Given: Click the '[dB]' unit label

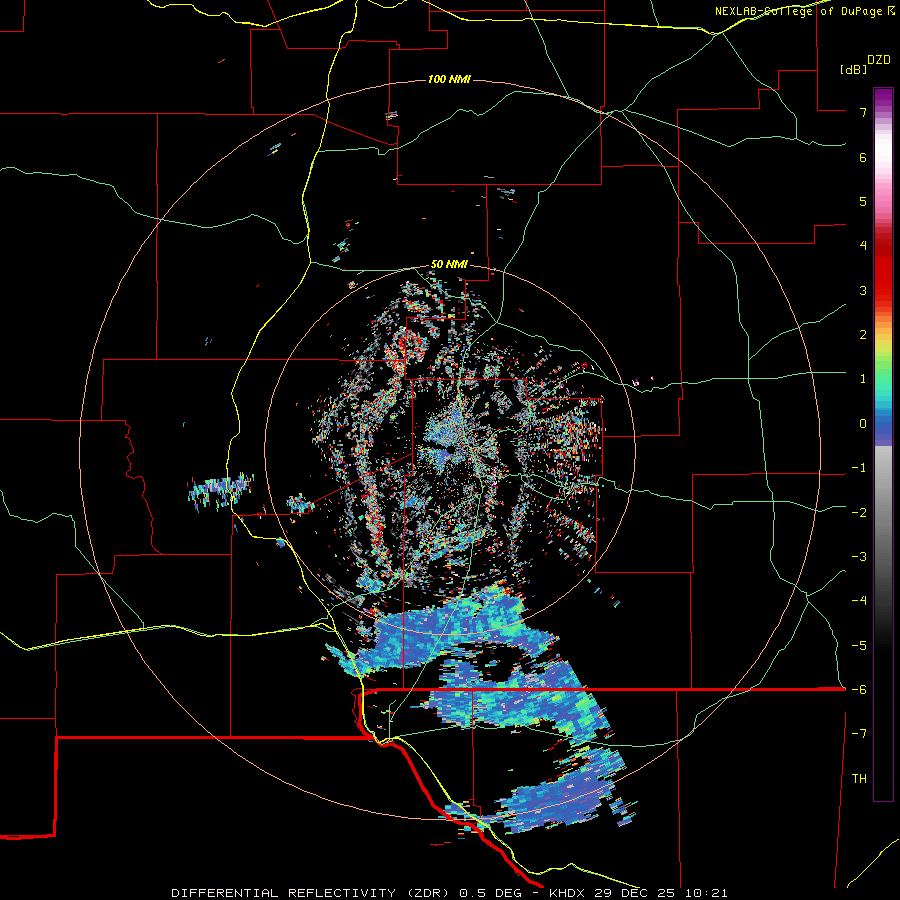Looking at the screenshot, I should [x=853, y=69].
